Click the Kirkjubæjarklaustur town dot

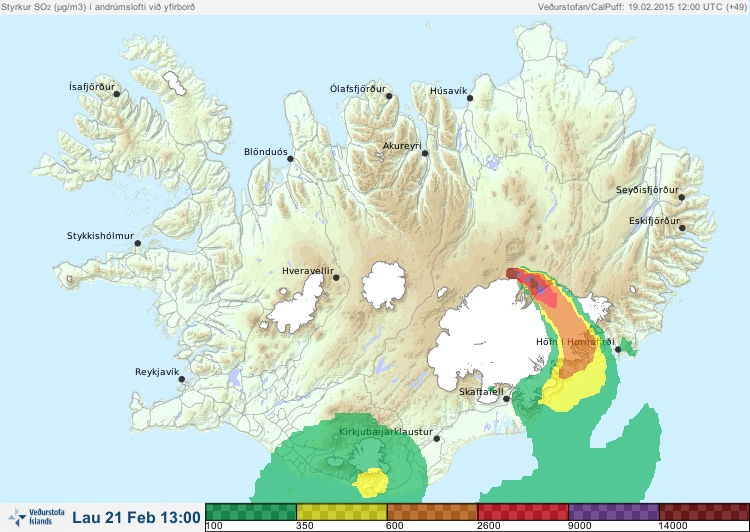coord(436,439)
